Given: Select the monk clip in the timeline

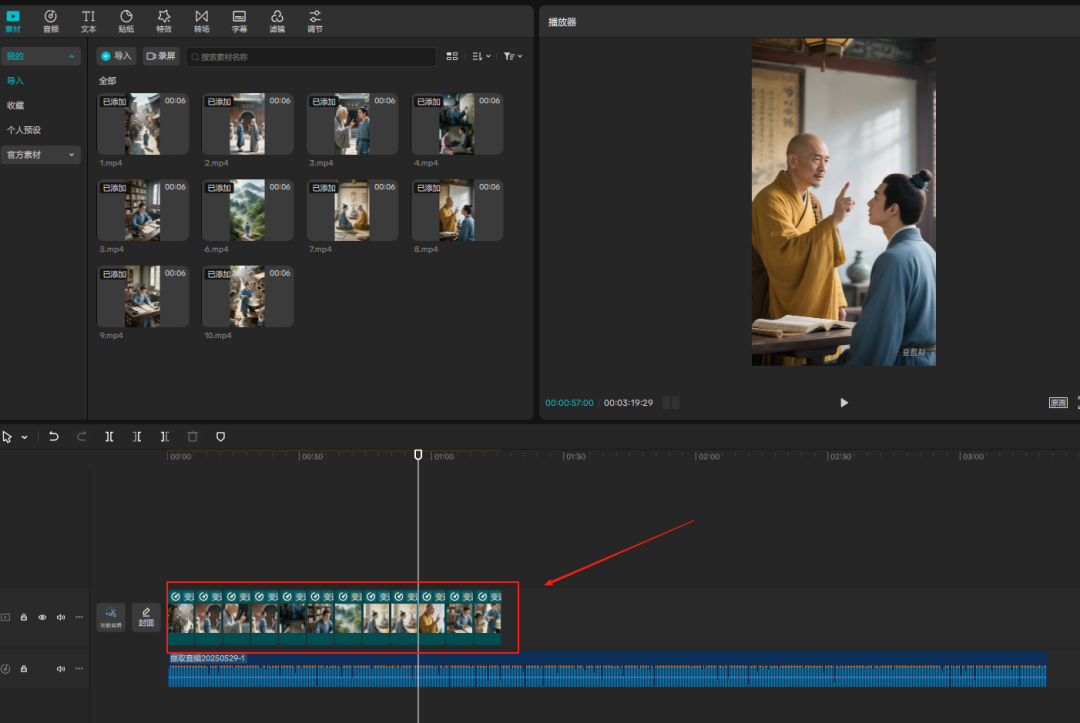Looking at the screenshot, I should click(432, 617).
